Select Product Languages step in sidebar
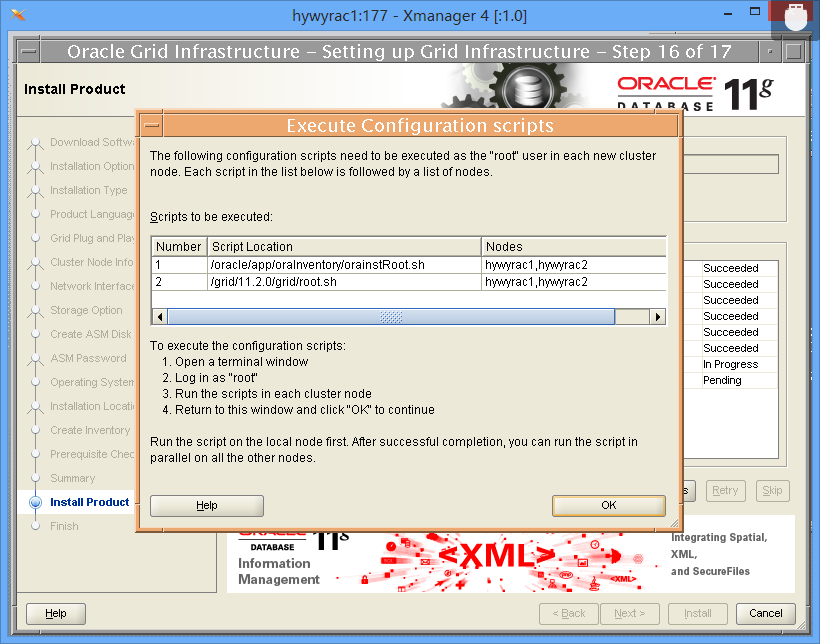Image resolution: width=820 pixels, height=644 pixels. click(92, 214)
